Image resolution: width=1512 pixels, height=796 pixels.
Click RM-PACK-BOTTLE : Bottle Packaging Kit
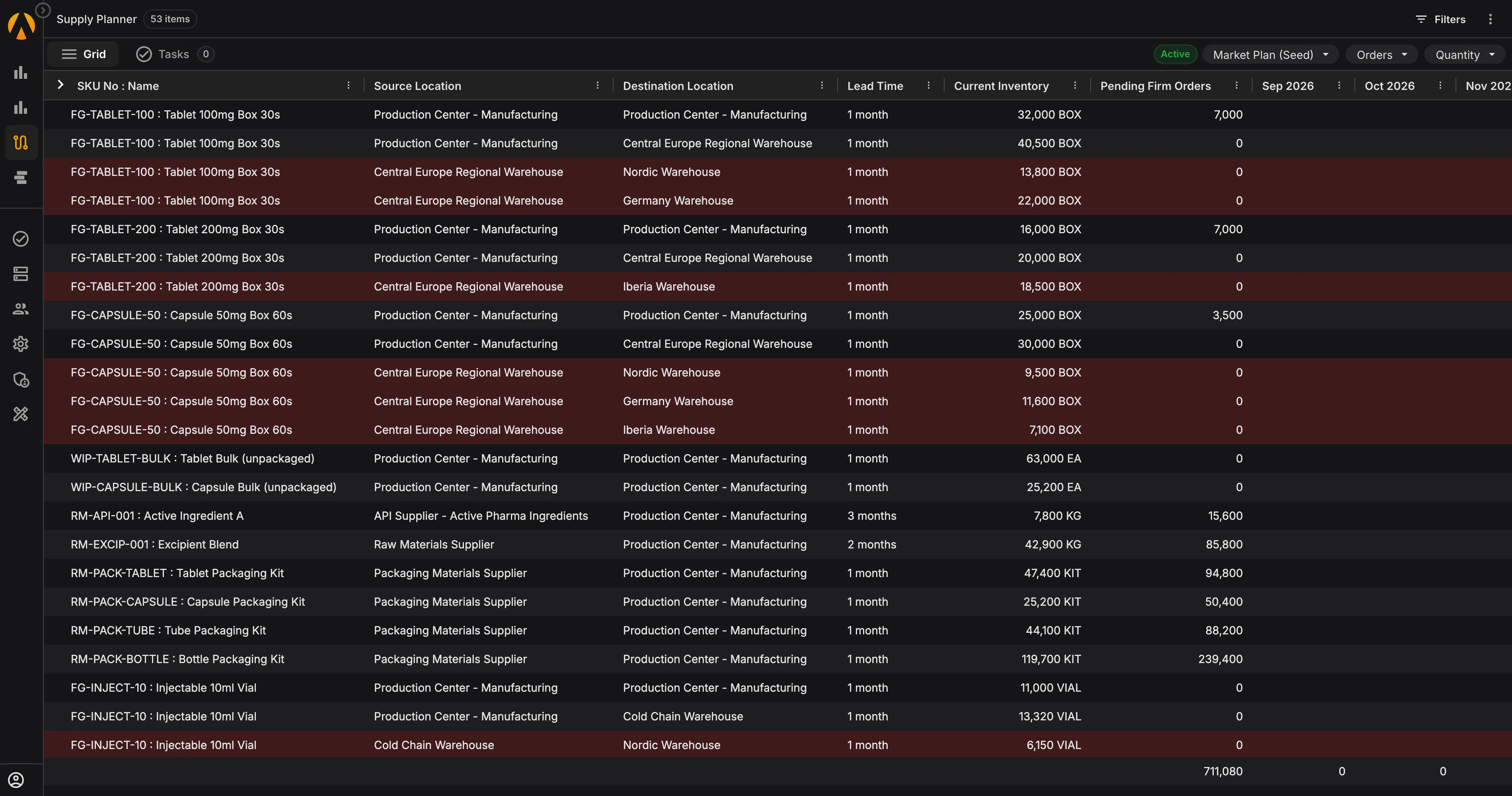point(177,659)
